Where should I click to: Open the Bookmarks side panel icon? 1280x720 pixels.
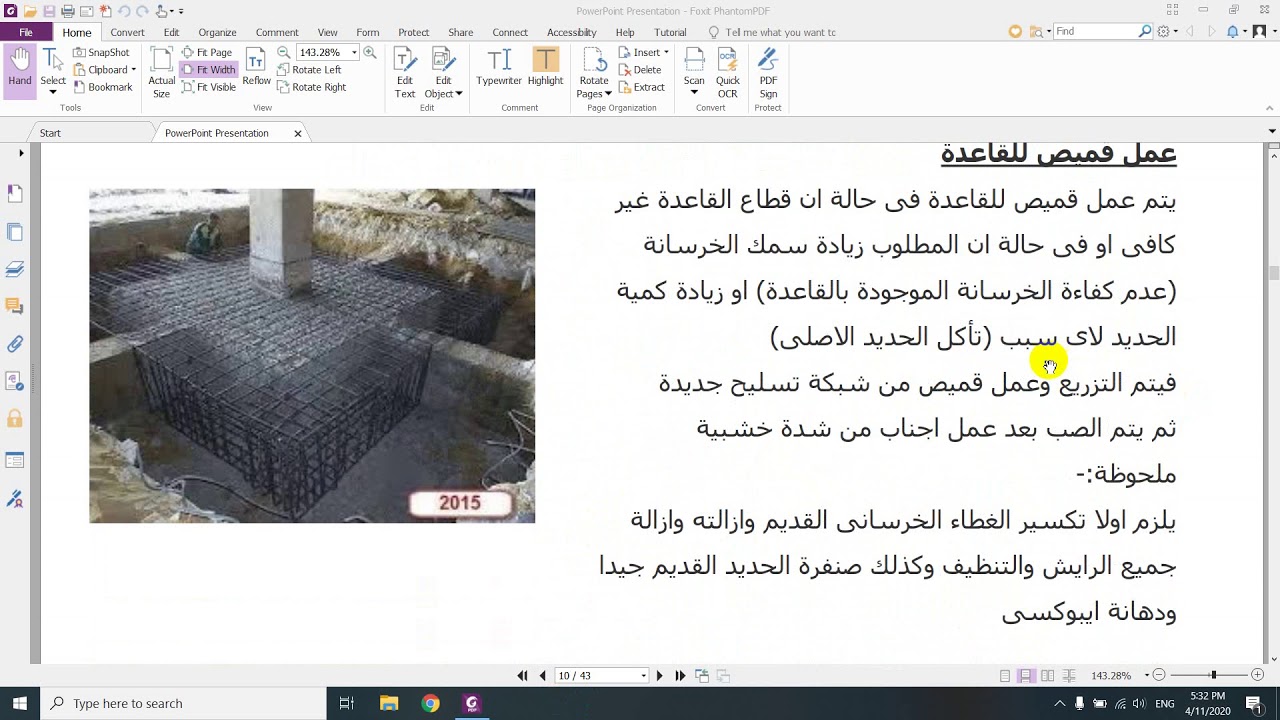coord(15,193)
